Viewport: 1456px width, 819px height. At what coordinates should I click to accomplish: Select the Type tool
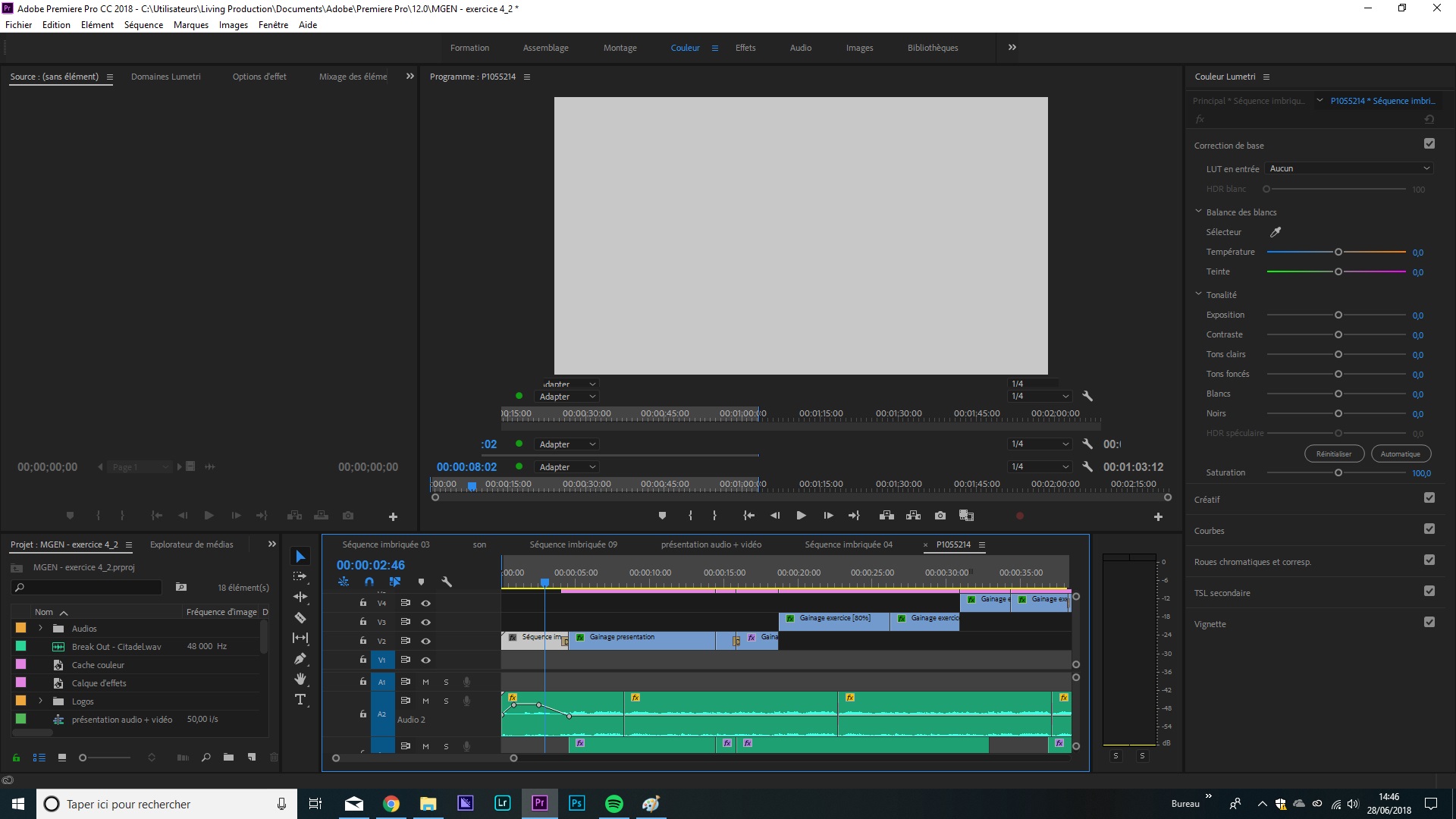(x=300, y=699)
